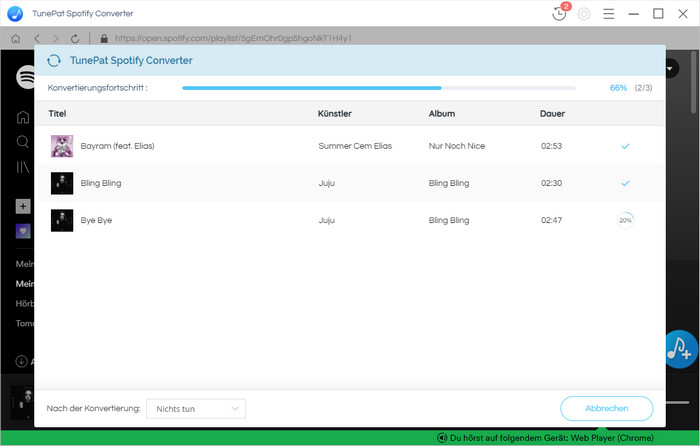
Task: Open the conversion history clock icon
Action: 559,14
